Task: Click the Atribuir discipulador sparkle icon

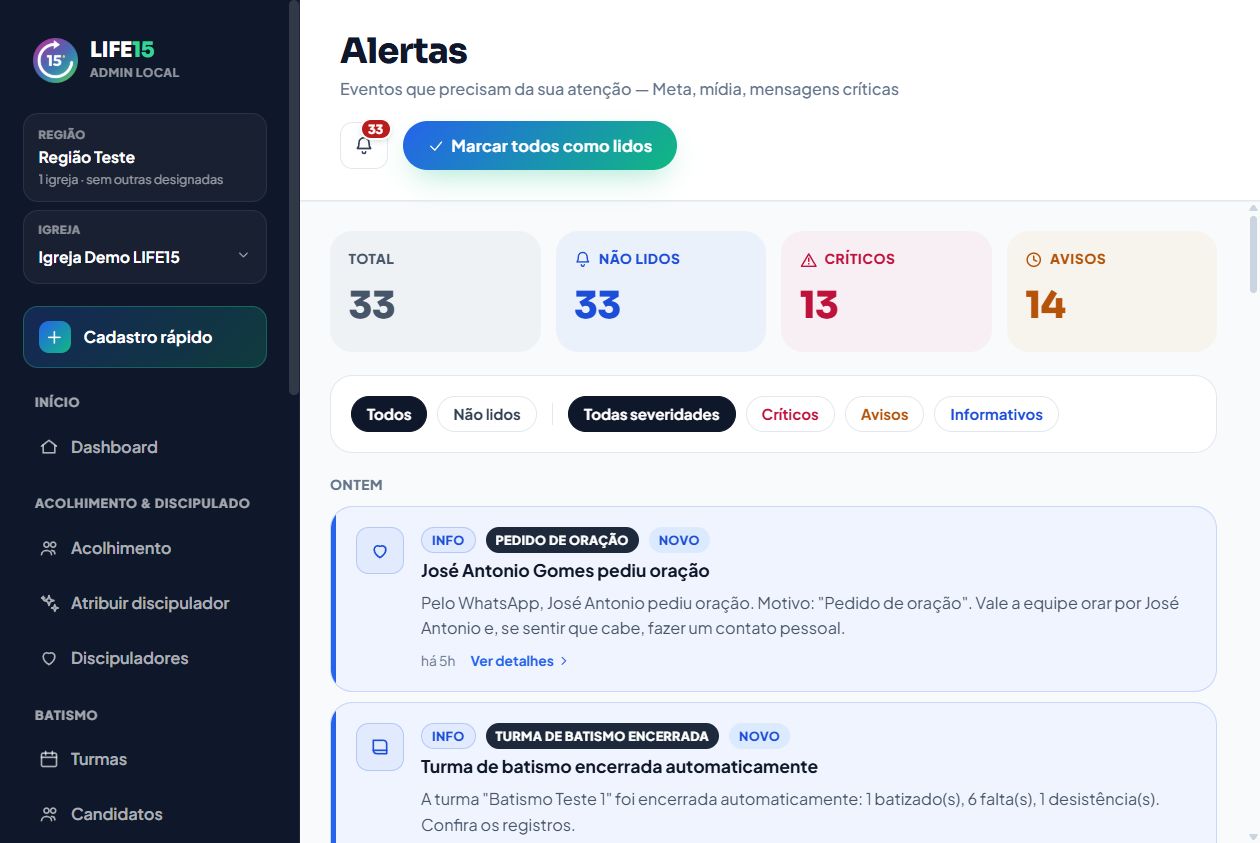Action: coord(48,603)
